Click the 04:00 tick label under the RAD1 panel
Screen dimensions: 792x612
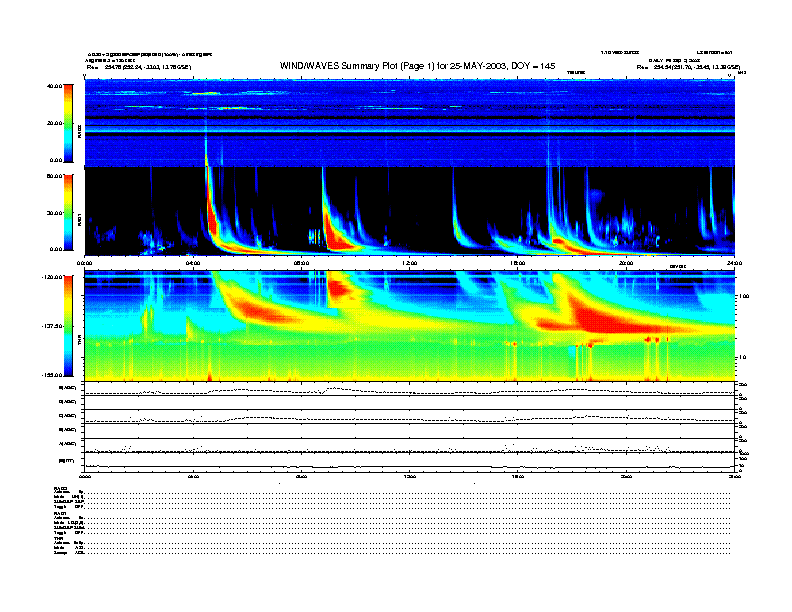[x=193, y=263]
